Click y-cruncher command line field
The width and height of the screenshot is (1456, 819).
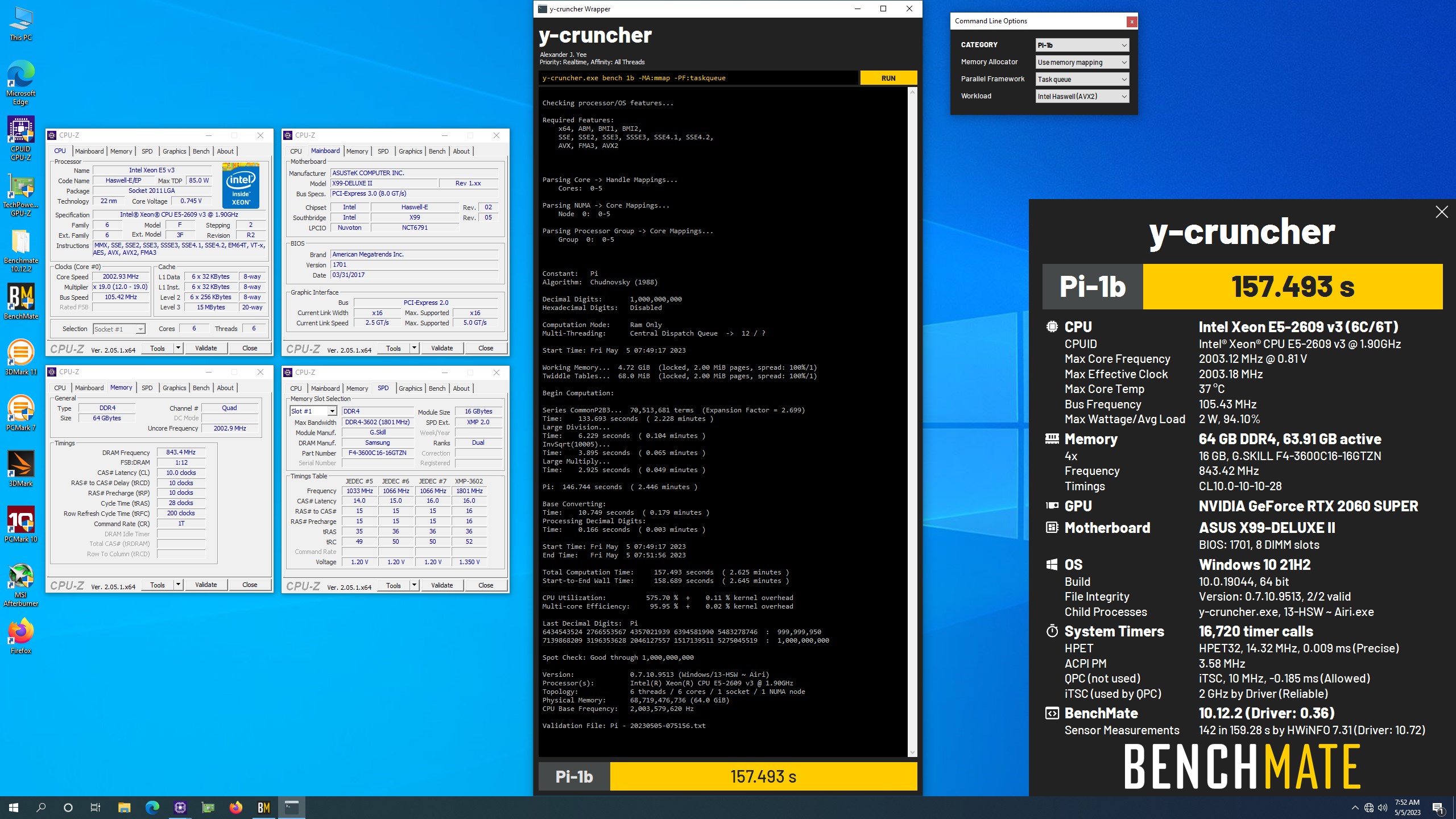pos(698,78)
